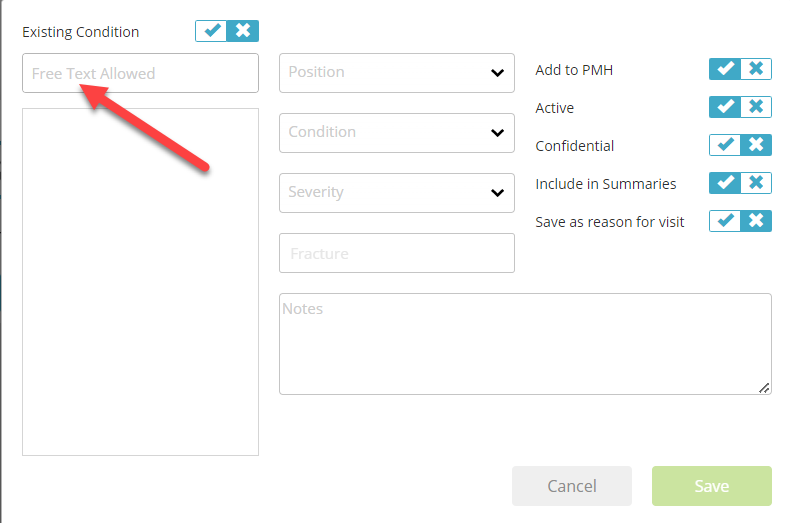Click the Cancel button
Image resolution: width=790 pixels, height=523 pixels.
tap(572, 486)
